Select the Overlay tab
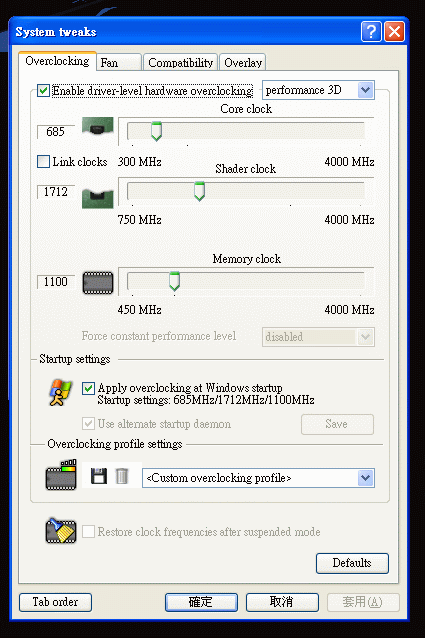The height and width of the screenshot is (638, 425). tap(243, 63)
